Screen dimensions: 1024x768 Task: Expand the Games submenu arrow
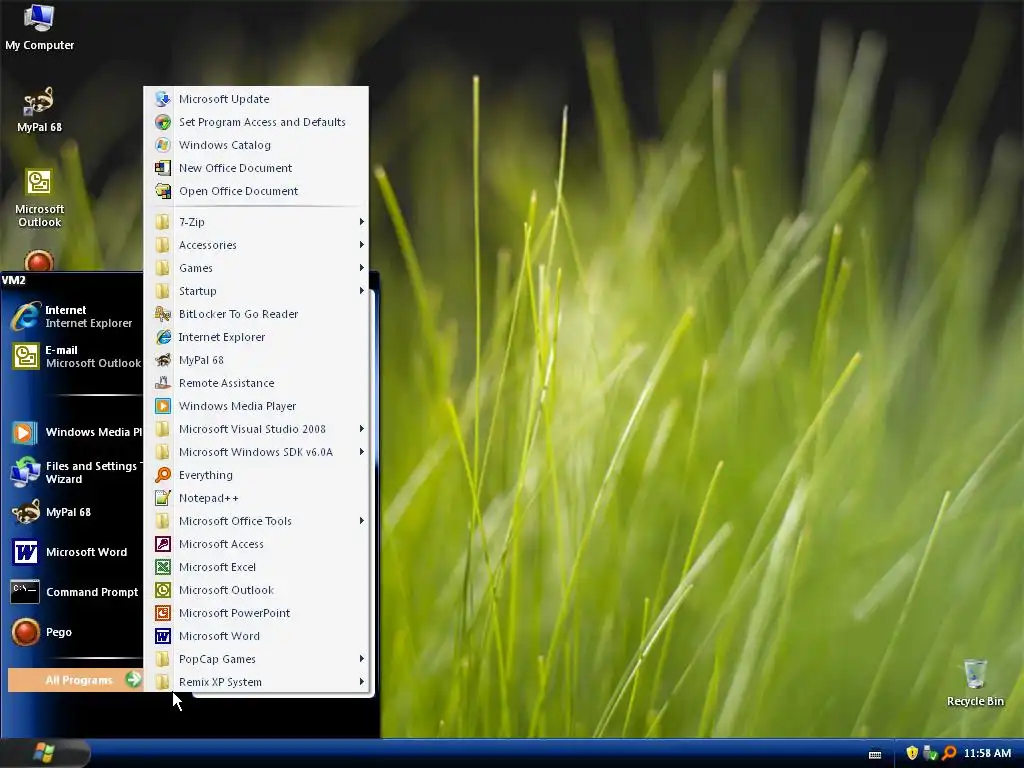tap(361, 268)
